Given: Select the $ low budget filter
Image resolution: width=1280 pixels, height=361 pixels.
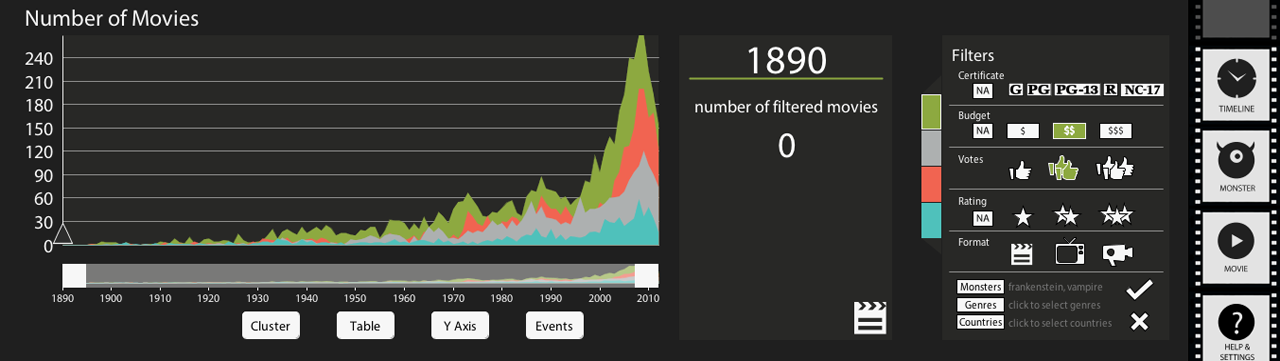Looking at the screenshot, I should pos(1022,131).
